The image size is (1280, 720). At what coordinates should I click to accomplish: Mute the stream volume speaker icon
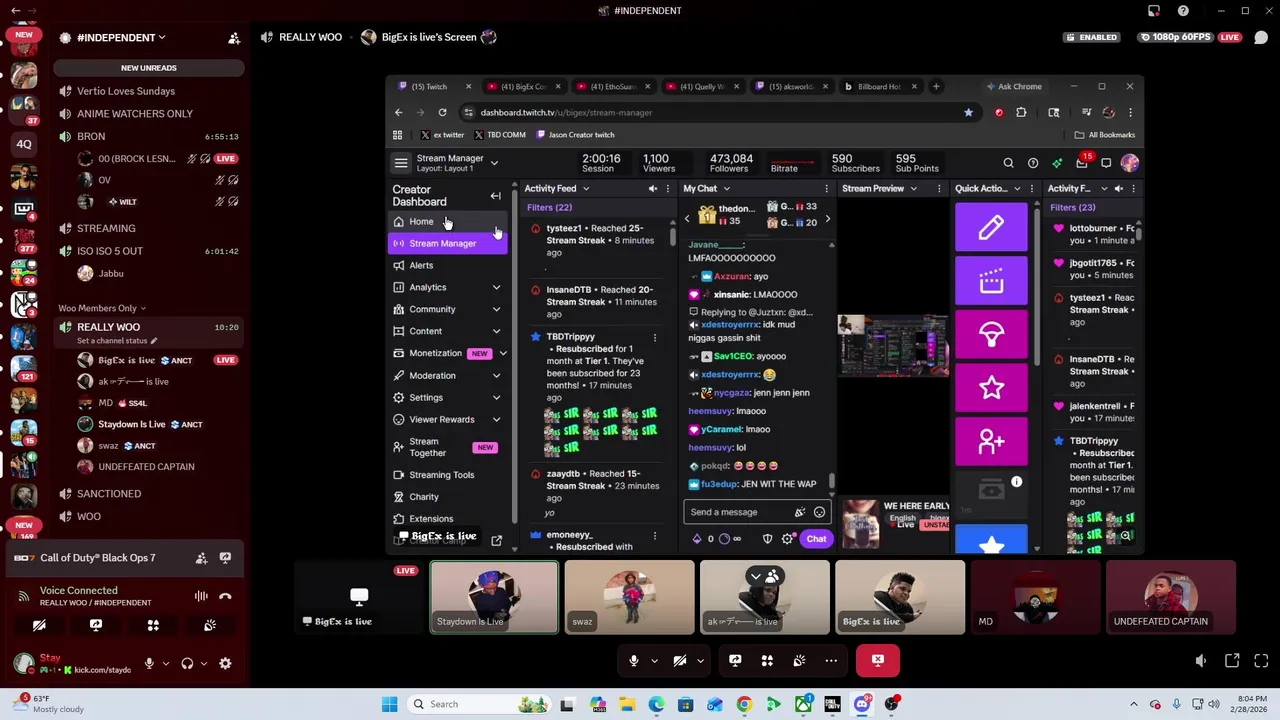(1201, 660)
